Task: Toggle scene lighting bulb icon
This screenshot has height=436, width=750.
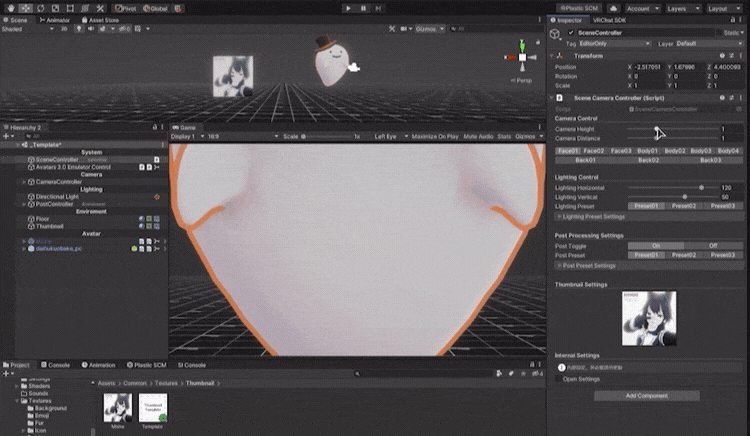Action: 79,29
